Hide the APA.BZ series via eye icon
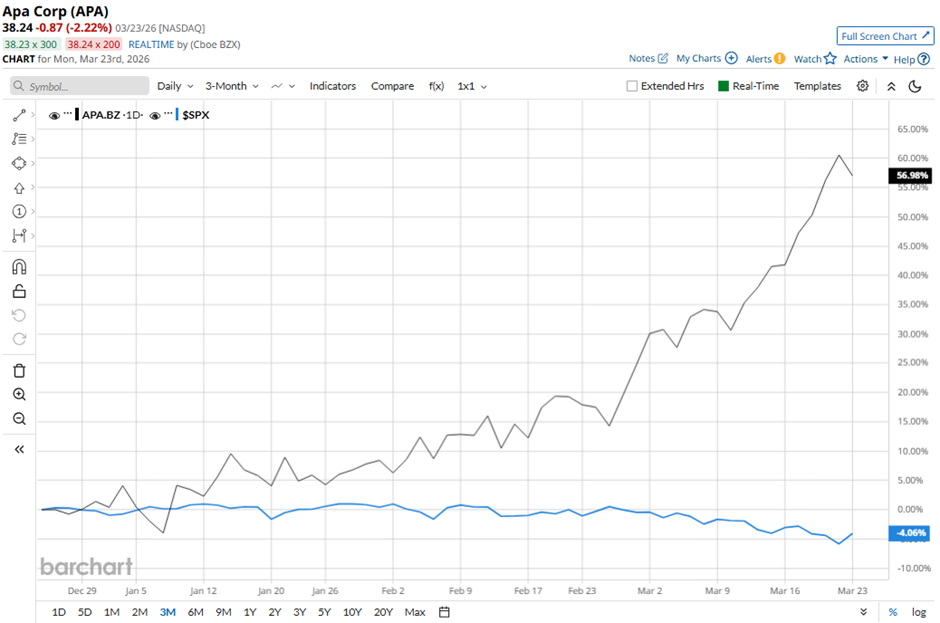The height and width of the screenshot is (623, 940). pos(55,115)
